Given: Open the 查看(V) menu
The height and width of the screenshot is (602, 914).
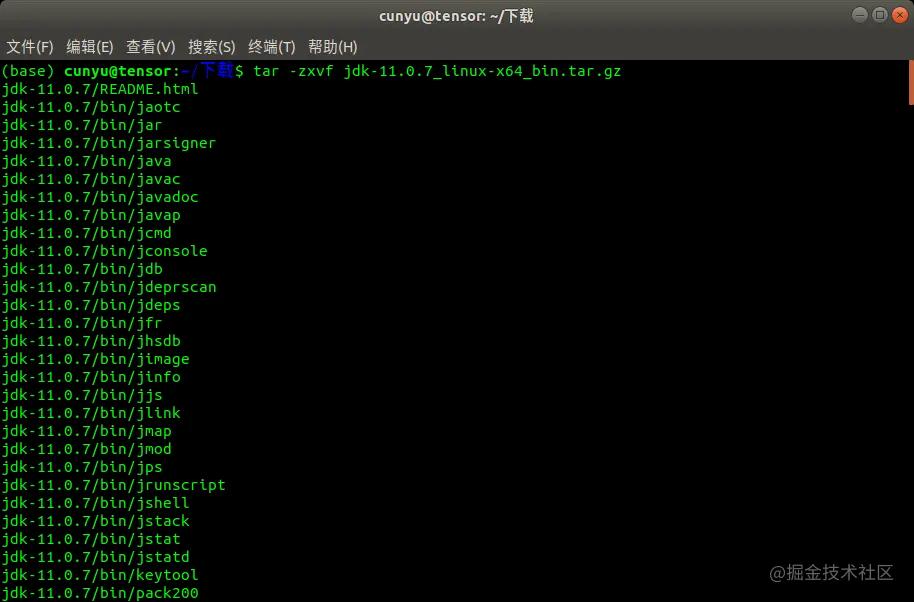Looking at the screenshot, I should (x=150, y=47).
